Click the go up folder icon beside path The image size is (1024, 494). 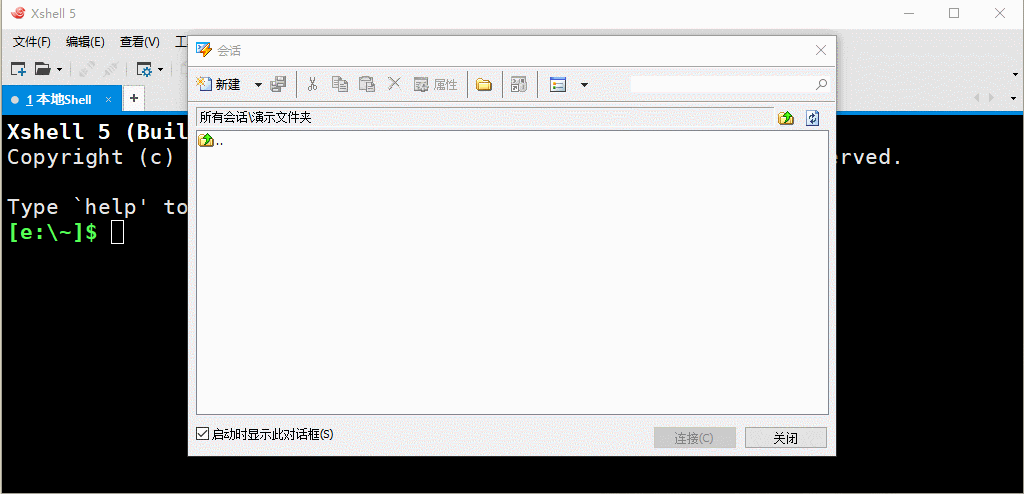pos(786,118)
